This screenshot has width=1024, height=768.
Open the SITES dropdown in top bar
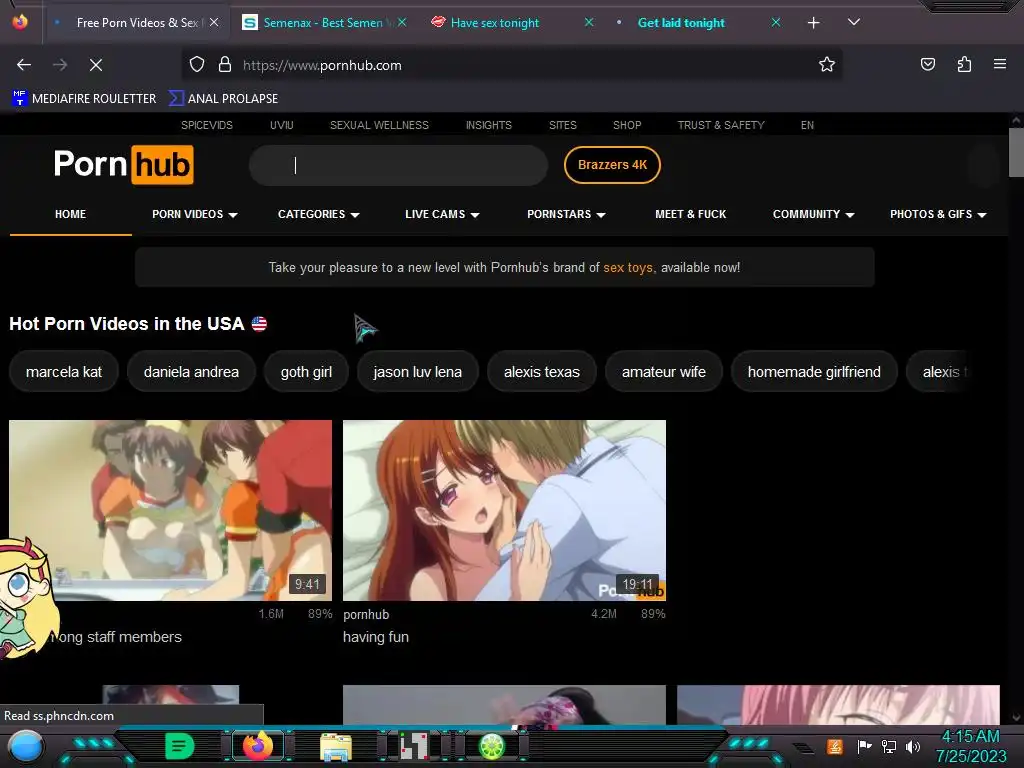click(x=562, y=125)
